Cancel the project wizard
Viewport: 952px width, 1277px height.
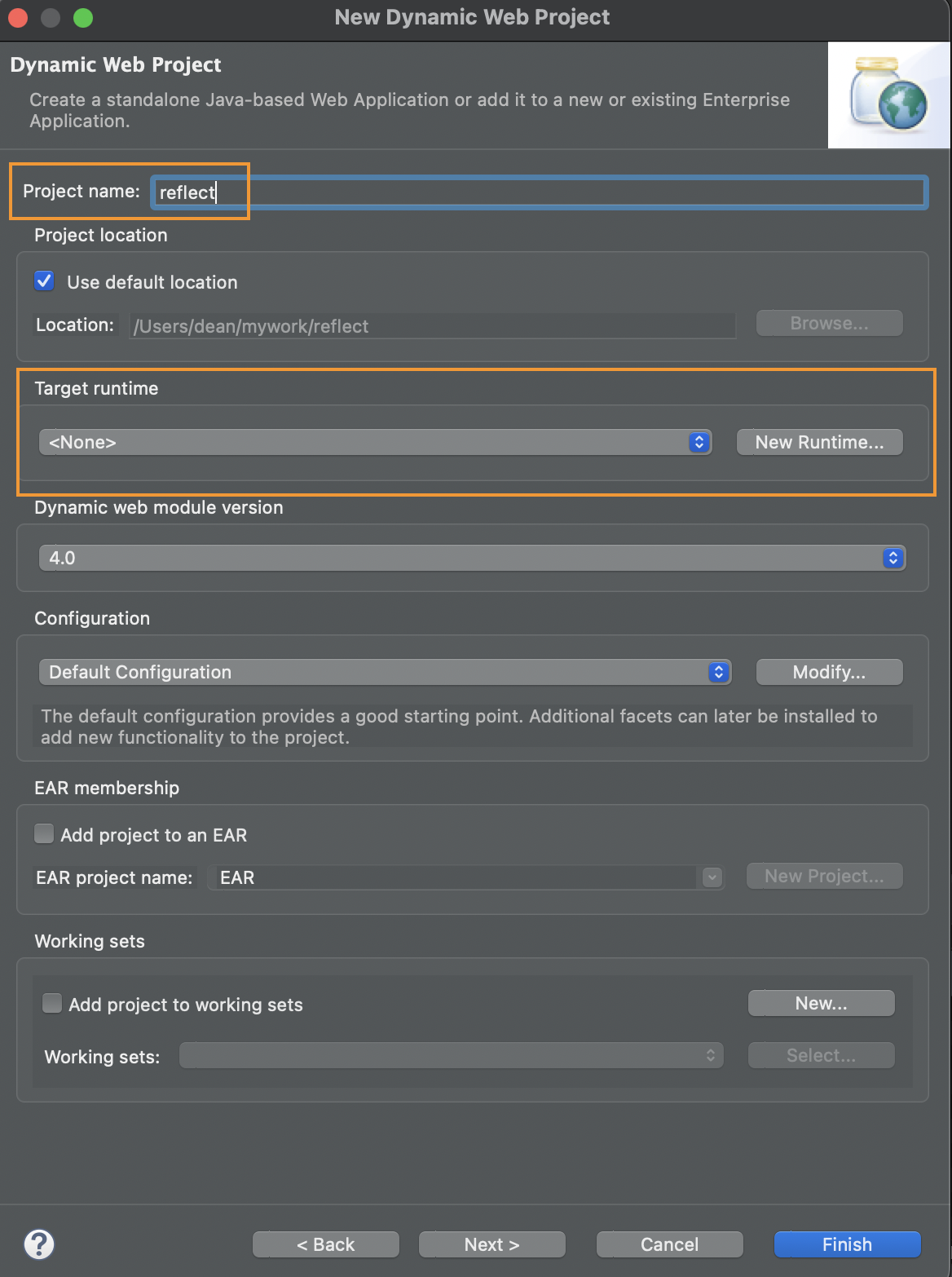[669, 1244]
